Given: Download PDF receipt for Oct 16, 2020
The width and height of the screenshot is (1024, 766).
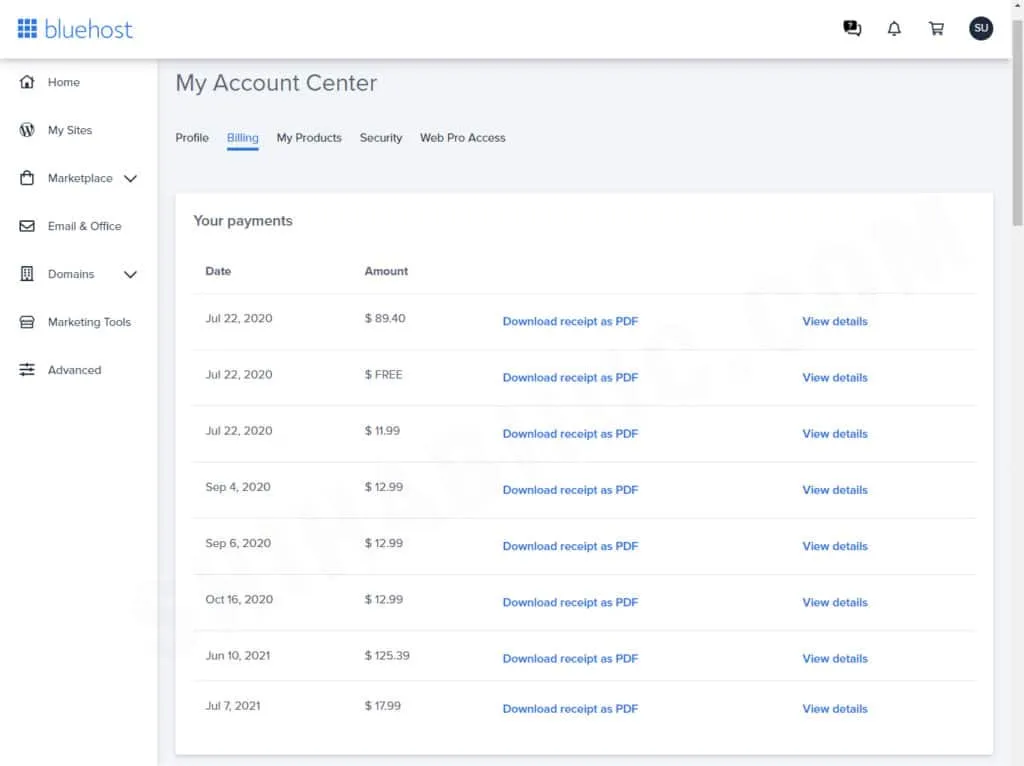Looking at the screenshot, I should click(x=570, y=602).
